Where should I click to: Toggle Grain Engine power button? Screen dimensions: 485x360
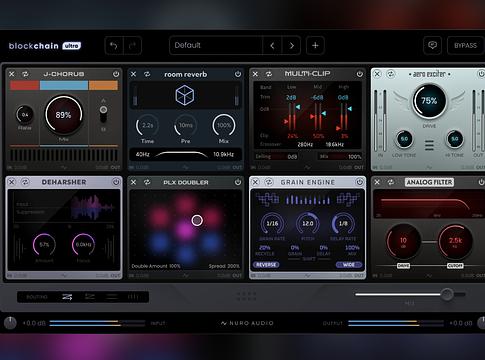[359, 182]
